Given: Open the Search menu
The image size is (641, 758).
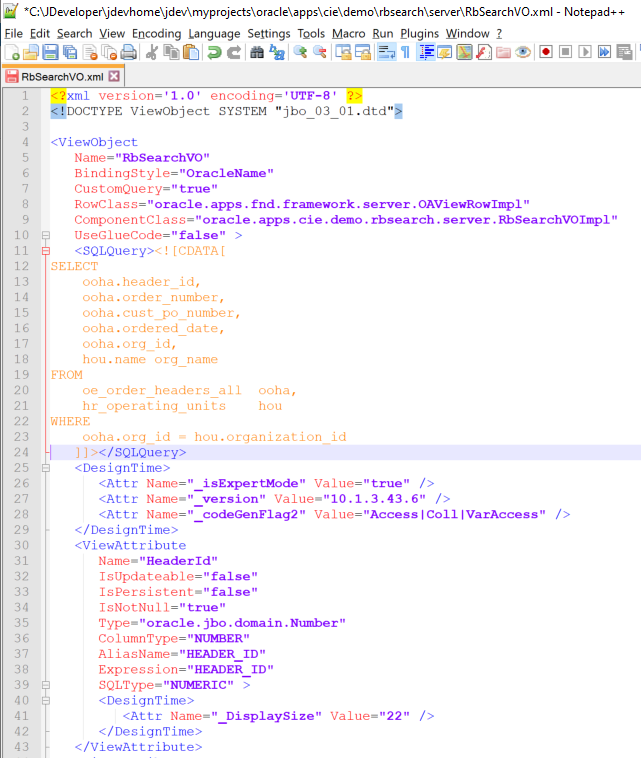Looking at the screenshot, I should click(x=74, y=33).
